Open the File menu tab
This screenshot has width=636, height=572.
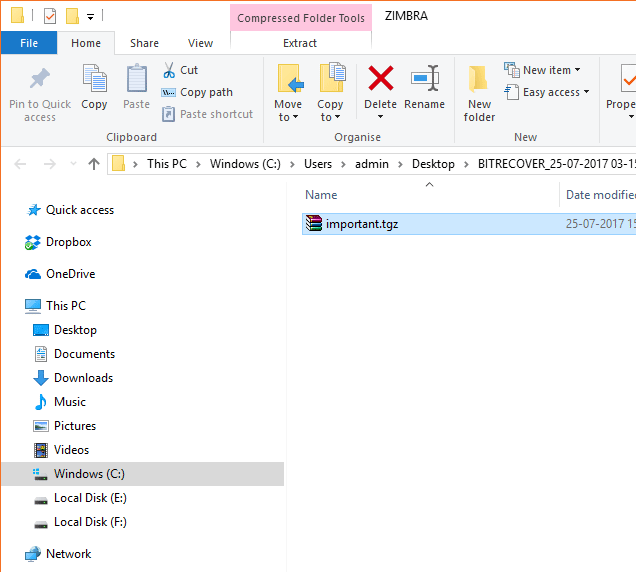[x=29, y=43]
